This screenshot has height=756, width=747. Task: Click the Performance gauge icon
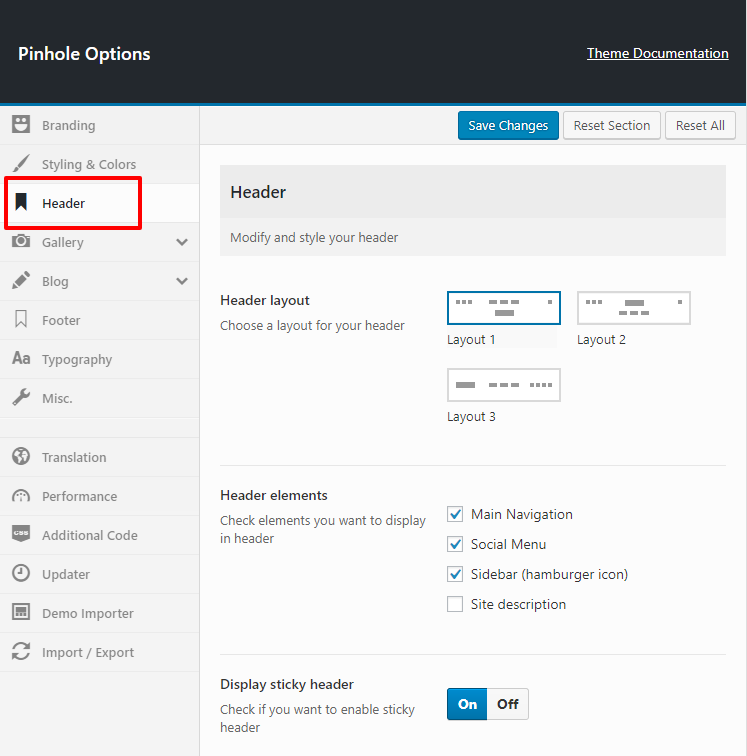pos(21,496)
